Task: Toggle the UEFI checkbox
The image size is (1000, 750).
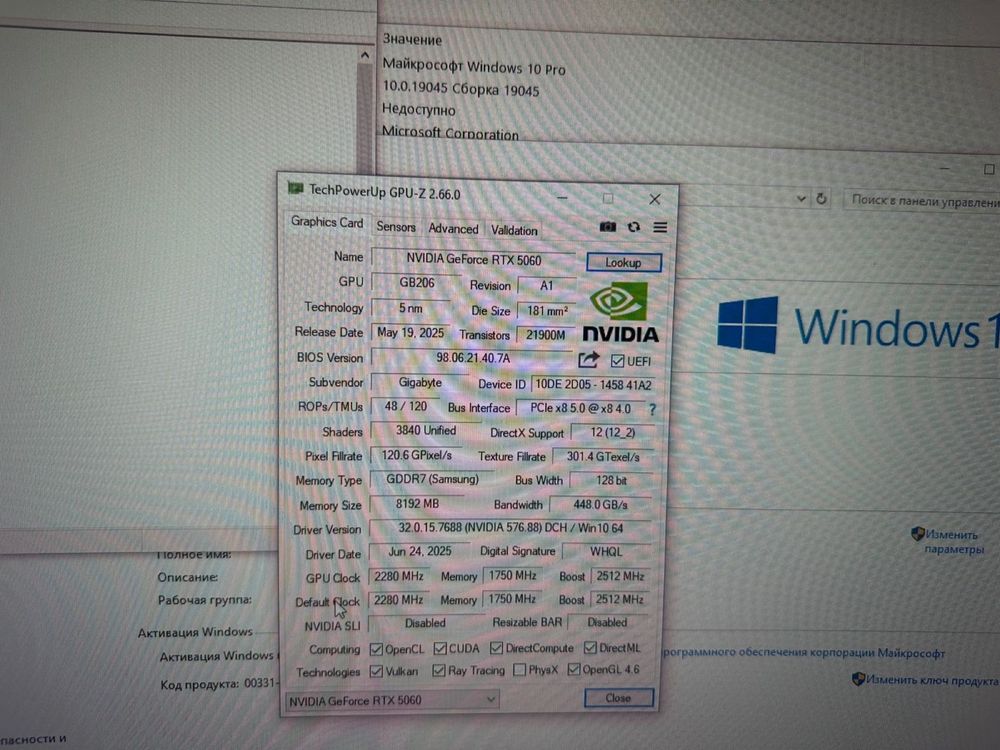Action: [x=617, y=361]
